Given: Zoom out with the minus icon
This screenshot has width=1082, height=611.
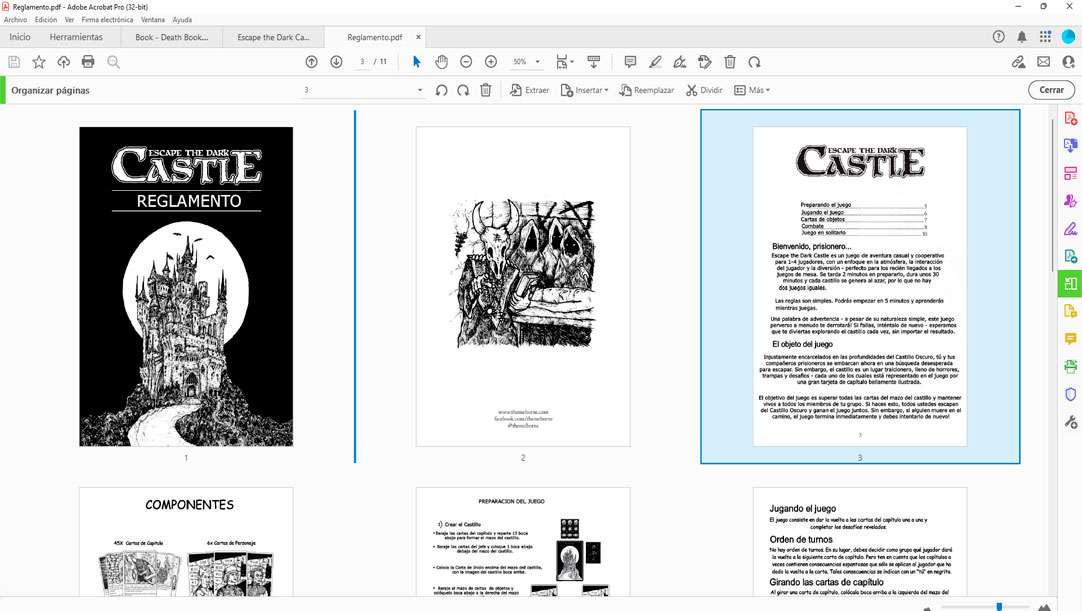Looking at the screenshot, I should (466, 62).
